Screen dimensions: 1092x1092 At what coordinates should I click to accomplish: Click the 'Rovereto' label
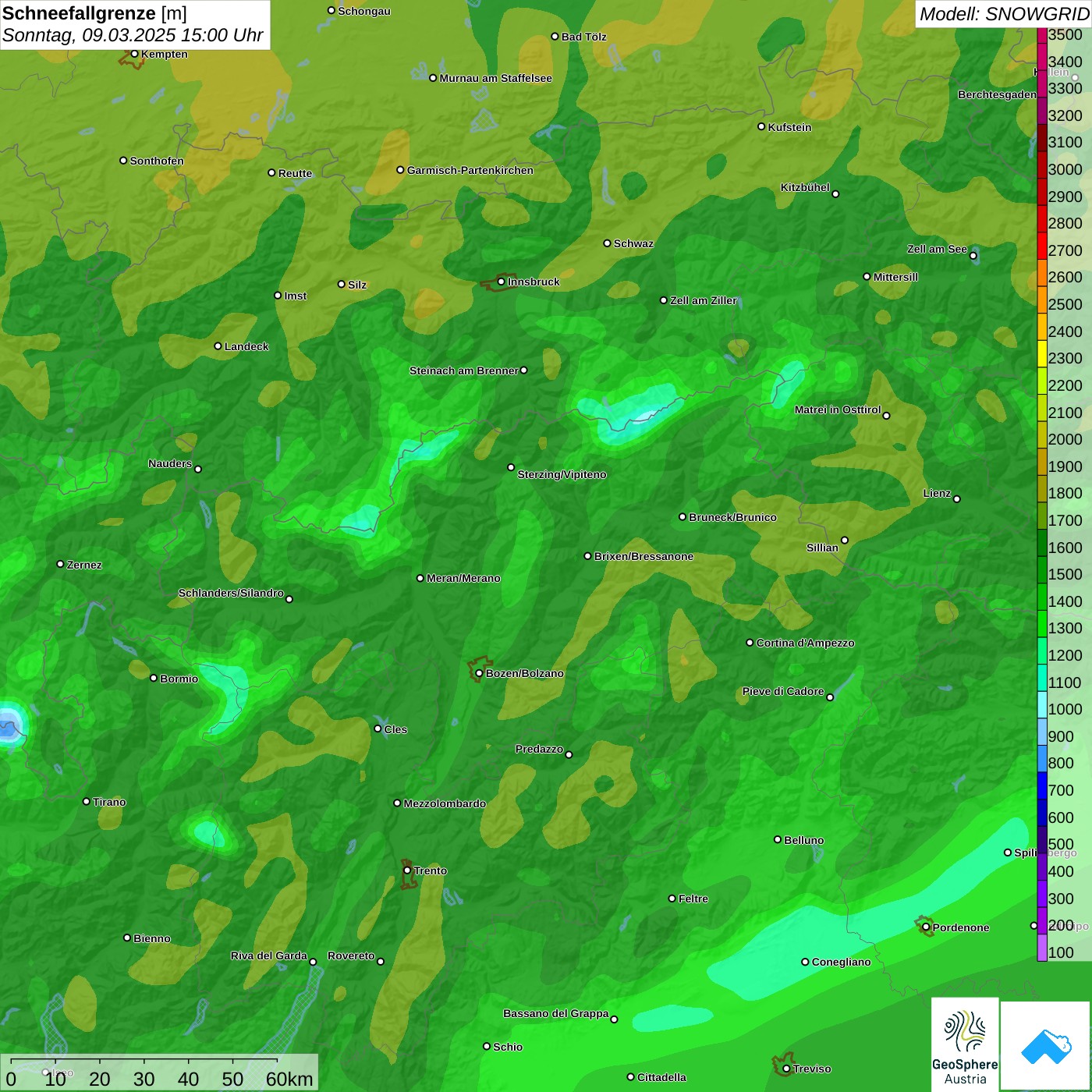tap(351, 955)
